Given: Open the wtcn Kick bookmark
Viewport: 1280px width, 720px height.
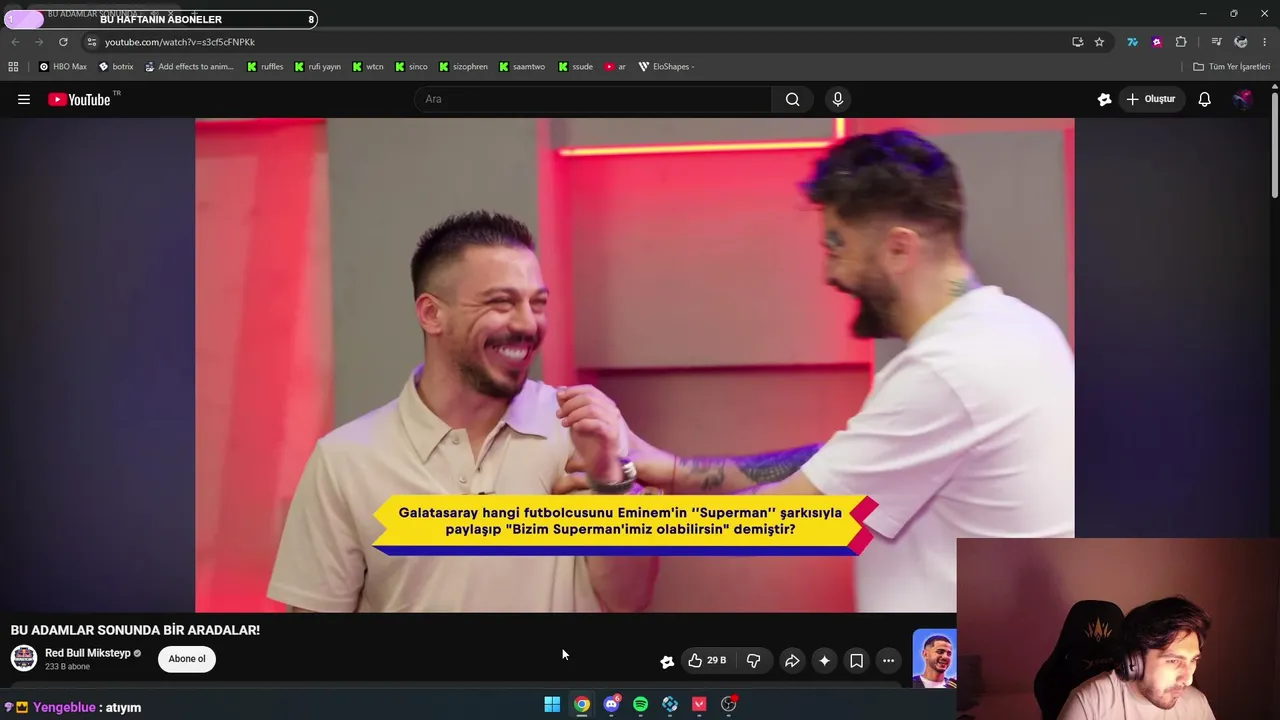Looking at the screenshot, I should pos(368,67).
